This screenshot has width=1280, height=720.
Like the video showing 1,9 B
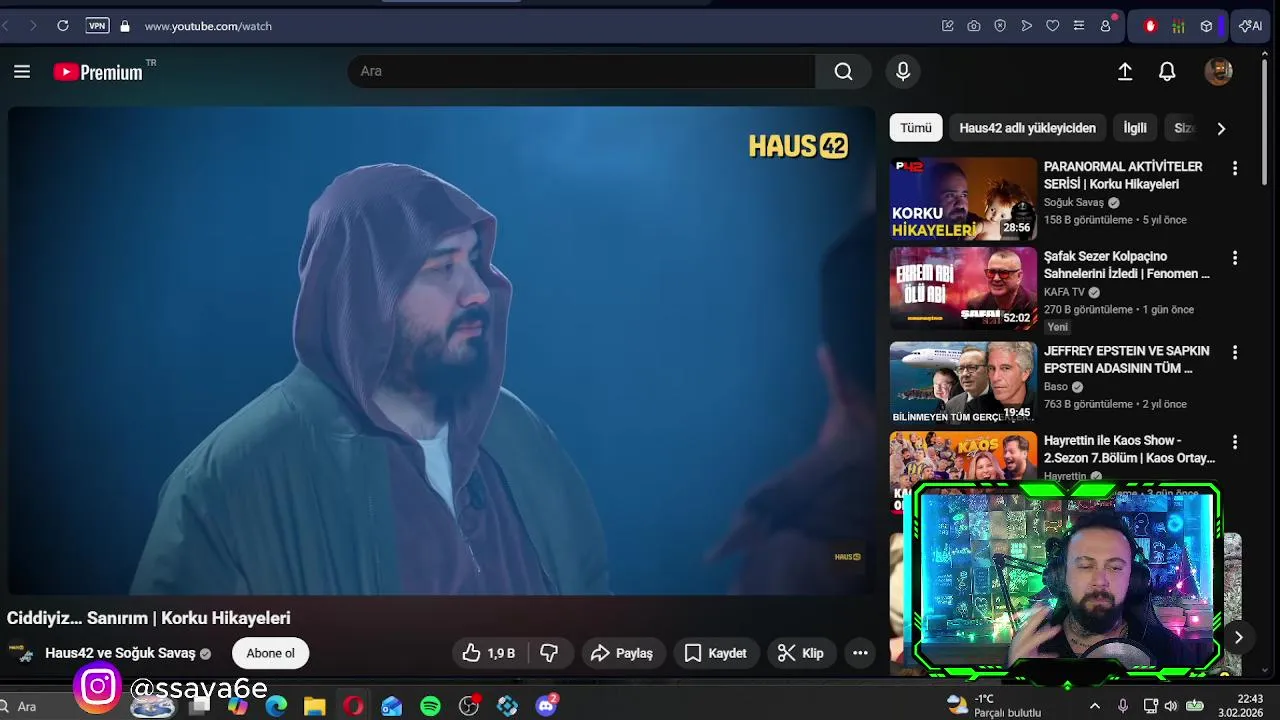point(489,653)
